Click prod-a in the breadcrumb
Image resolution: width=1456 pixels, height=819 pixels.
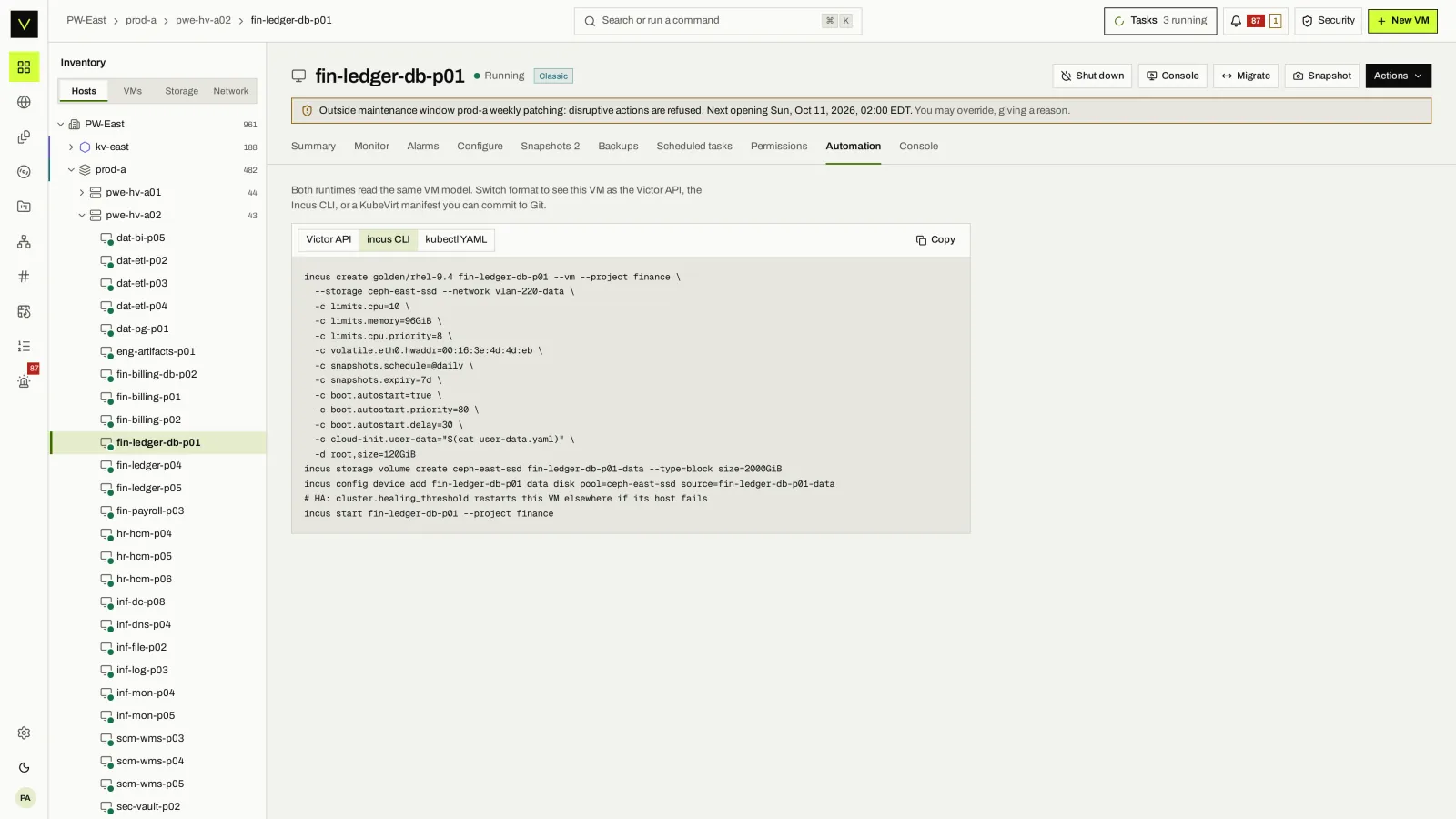[141, 21]
